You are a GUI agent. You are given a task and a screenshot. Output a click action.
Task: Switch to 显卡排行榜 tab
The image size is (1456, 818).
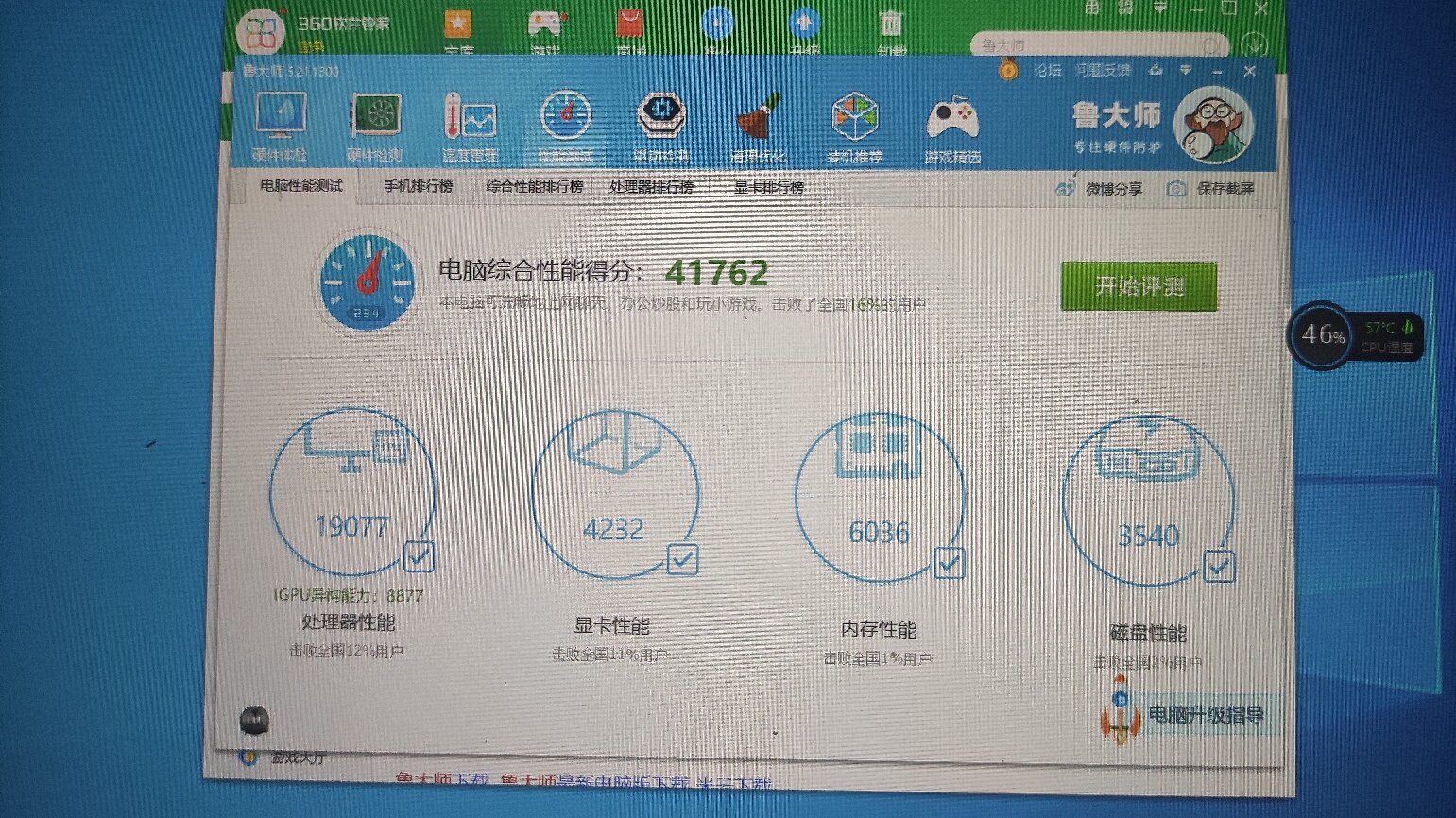[769, 187]
